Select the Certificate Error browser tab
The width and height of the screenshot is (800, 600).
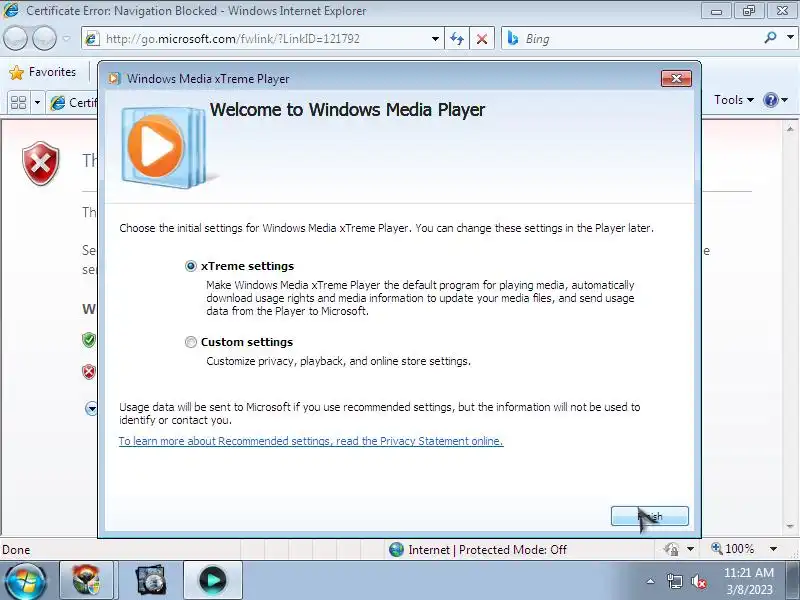tap(72, 103)
